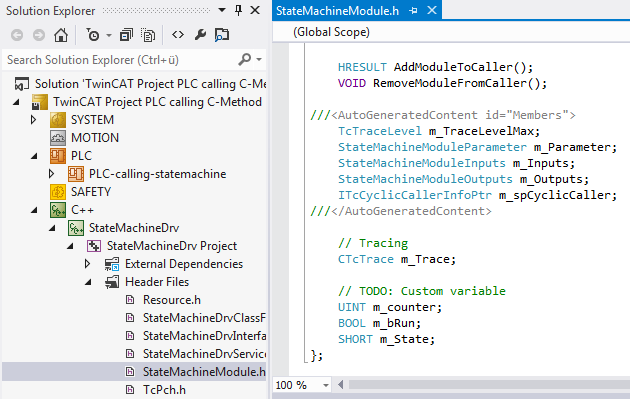Select the SAFETY tree item
630x399 pixels.
coord(91,192)
